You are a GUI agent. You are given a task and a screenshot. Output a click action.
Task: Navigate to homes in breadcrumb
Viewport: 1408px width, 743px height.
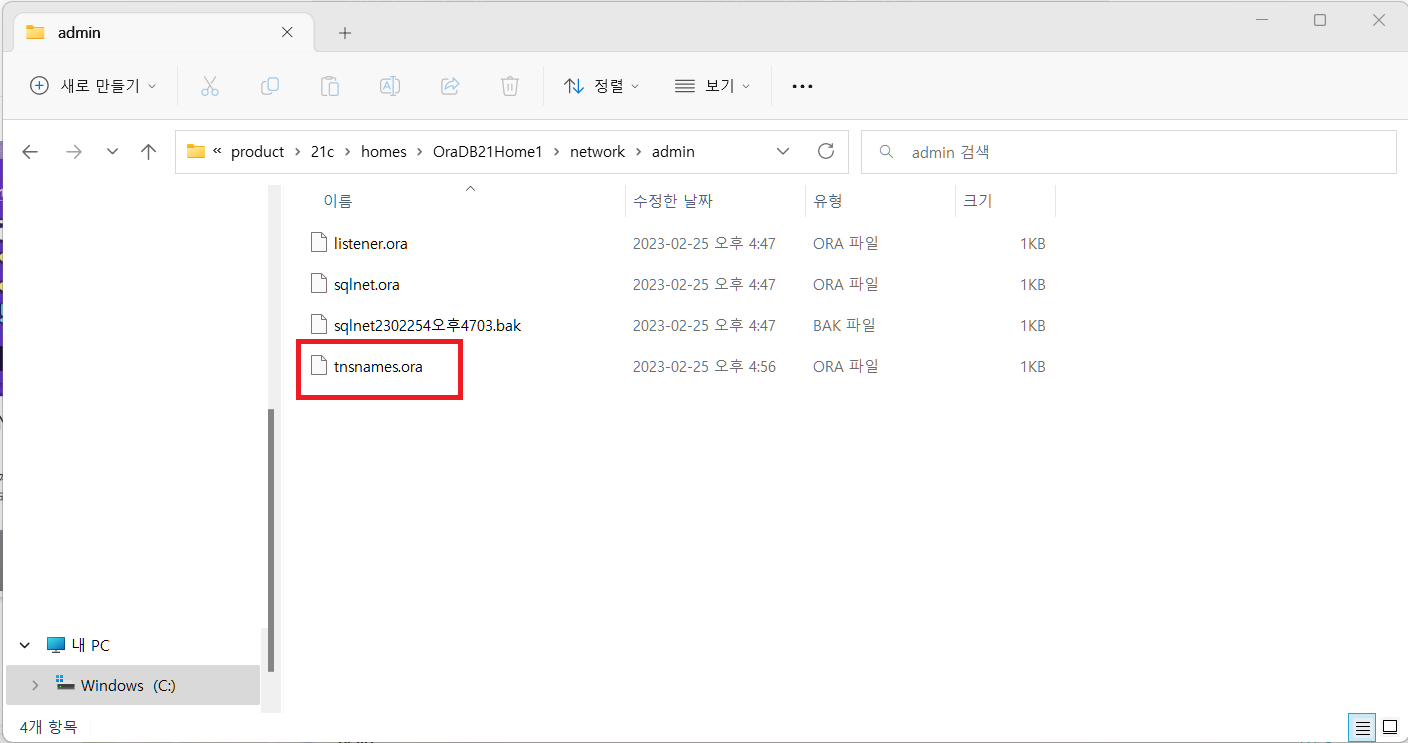coord(384,152)
